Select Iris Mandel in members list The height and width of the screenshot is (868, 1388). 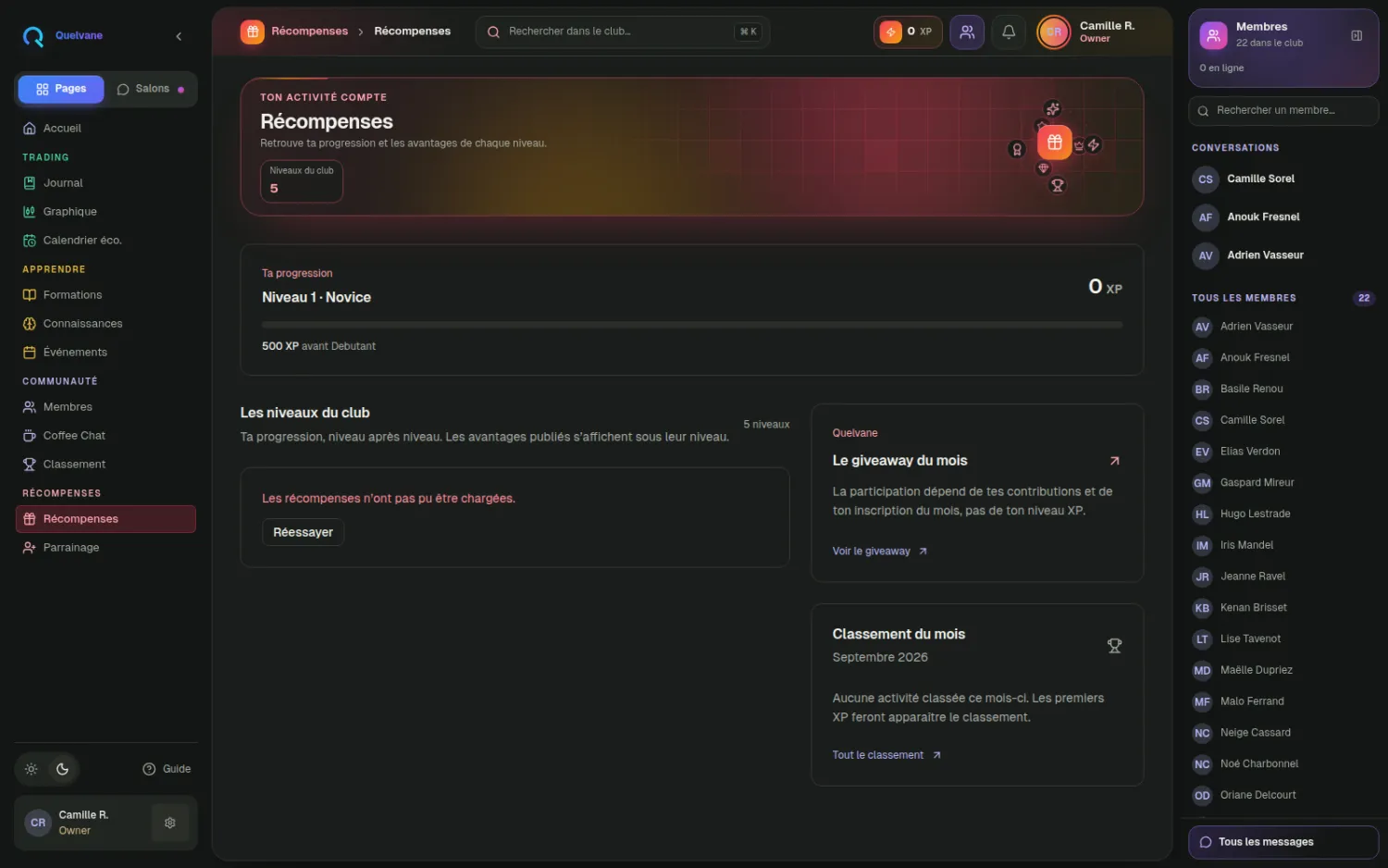[1283, 545]
